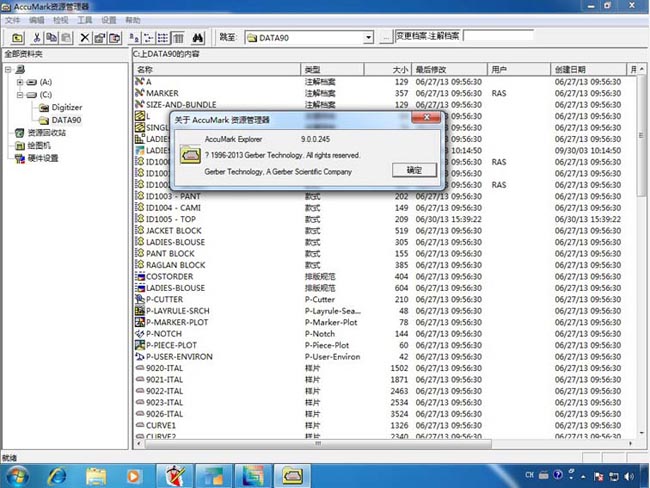
Task: Open the 检视 menu
Action: point(61,20)
